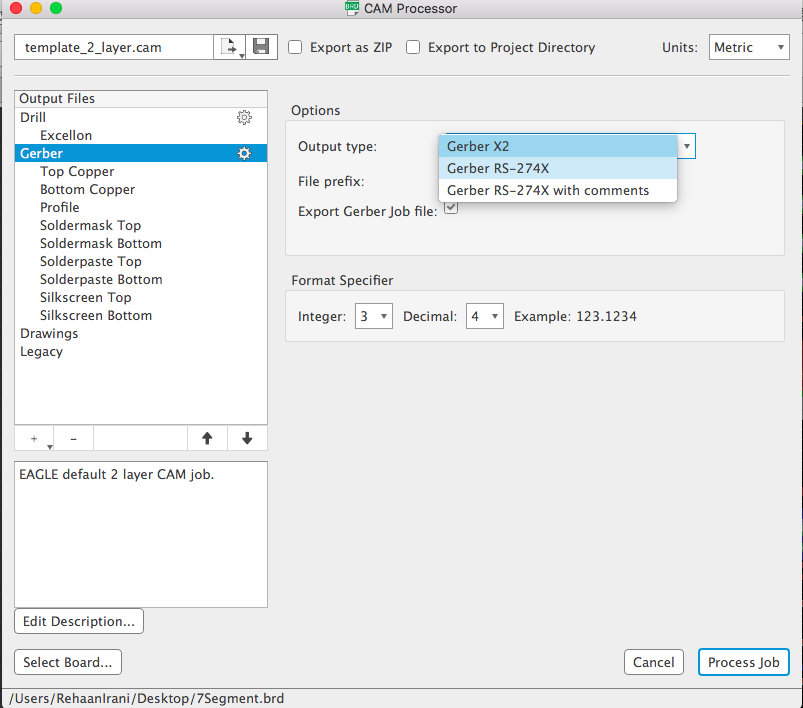Enable Export as ZIP checkbox

point(295,47)
